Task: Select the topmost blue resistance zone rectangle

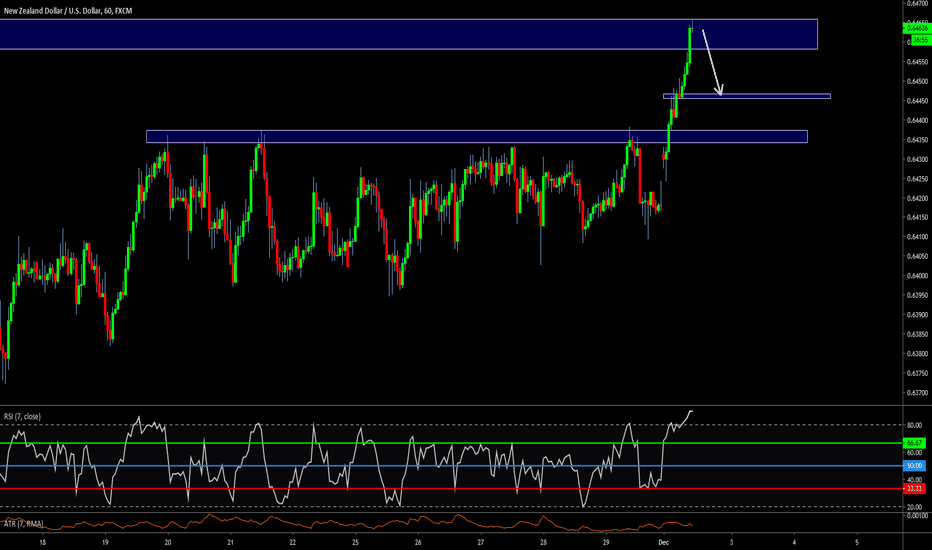Action: [x=408, y=34]
